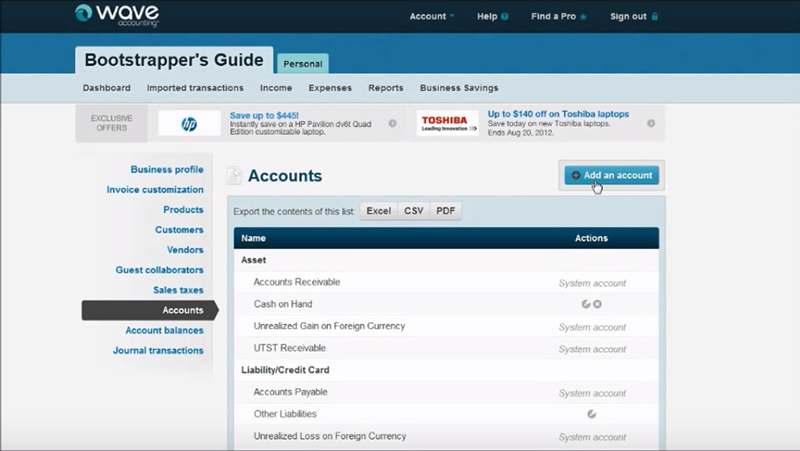Open Journal transactions in sidebar
This screenshot has width=800, height=451.
click(x=158, y=350)
